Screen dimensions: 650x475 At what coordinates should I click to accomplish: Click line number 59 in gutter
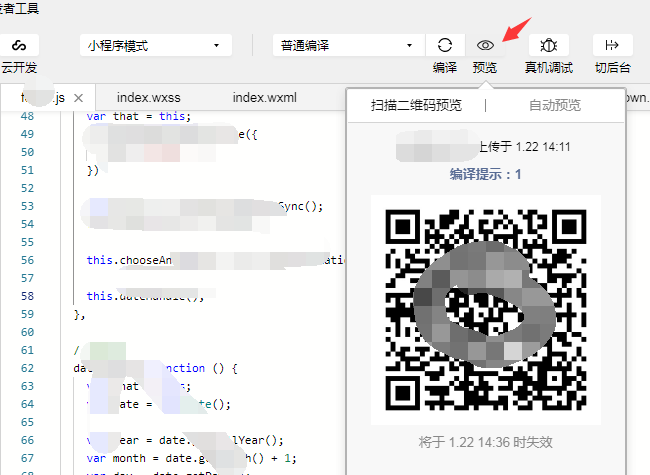[x=27, y=314]
